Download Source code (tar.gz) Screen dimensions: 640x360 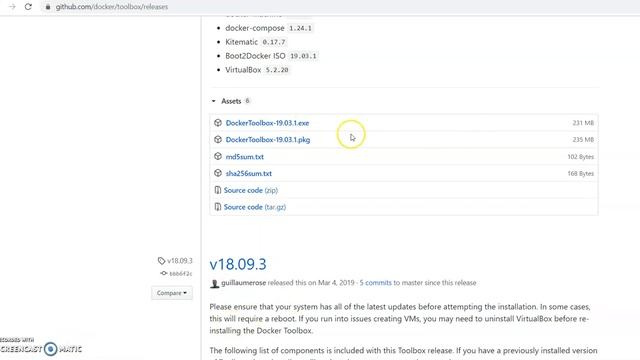(x=255, y=207)
